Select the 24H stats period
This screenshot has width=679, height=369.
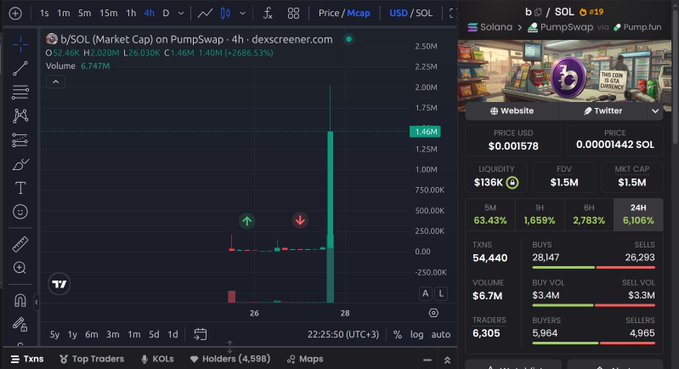pos(638,214)
